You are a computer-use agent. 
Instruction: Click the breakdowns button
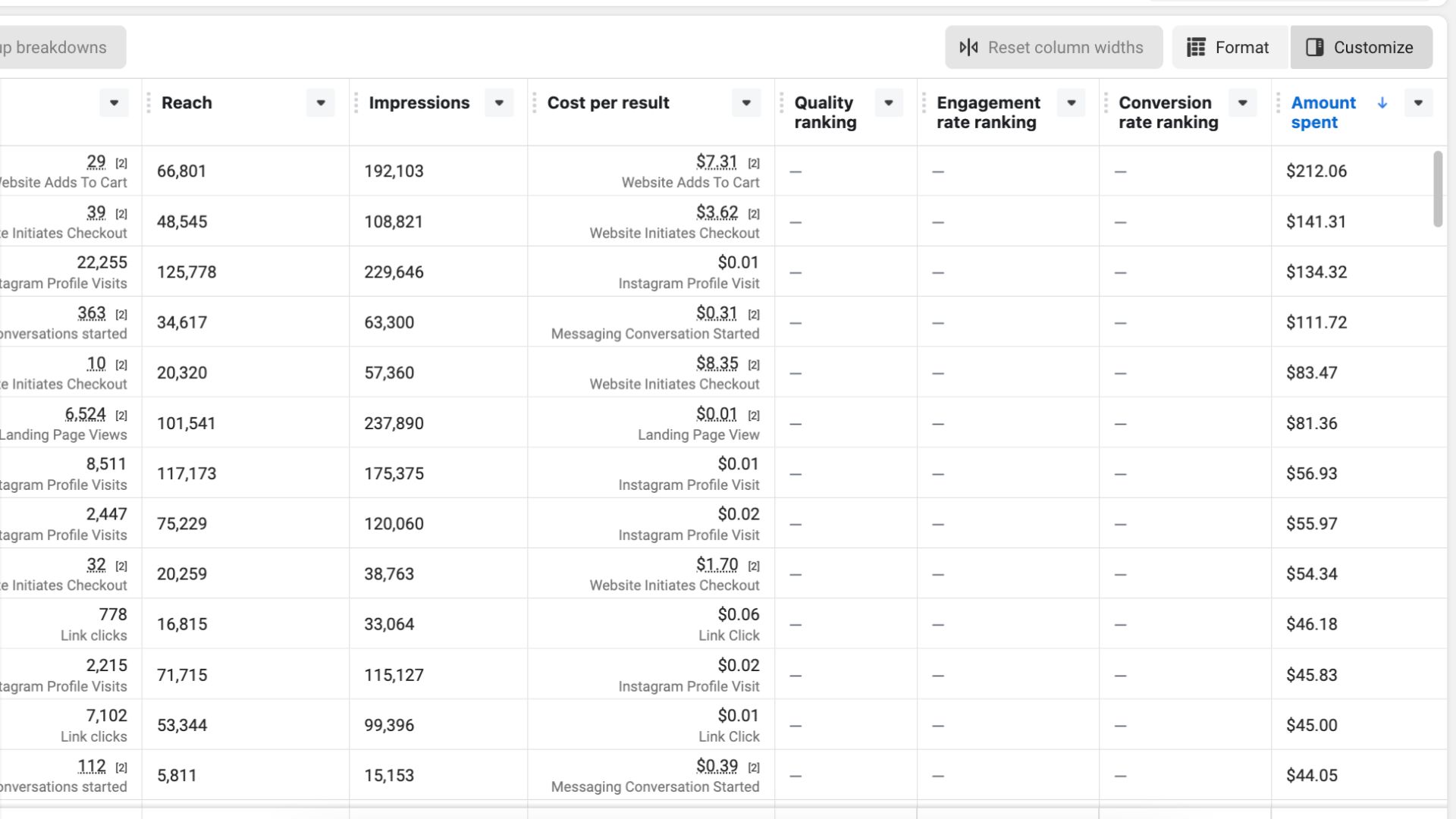[59, 48]
